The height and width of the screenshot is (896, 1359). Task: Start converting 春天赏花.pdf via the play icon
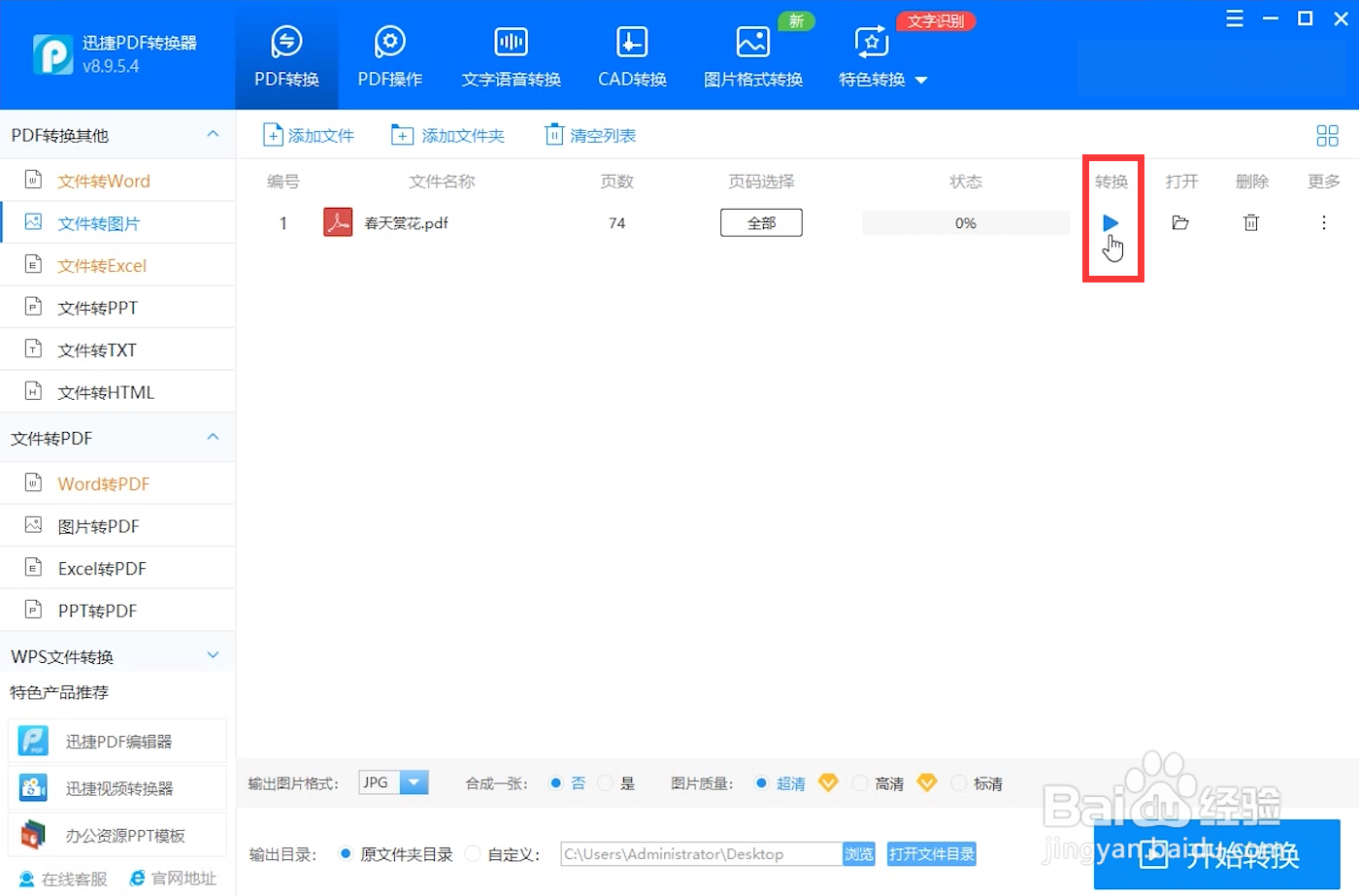[x=1110, y=222]
